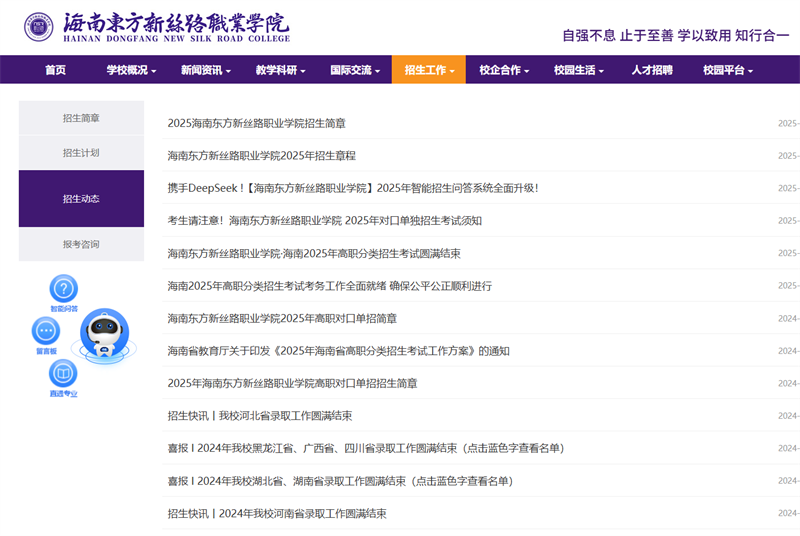Open the 人才招聘 navigation item
Image resolution: width=800 pixels, height=536 pixels.
point(652,70)
